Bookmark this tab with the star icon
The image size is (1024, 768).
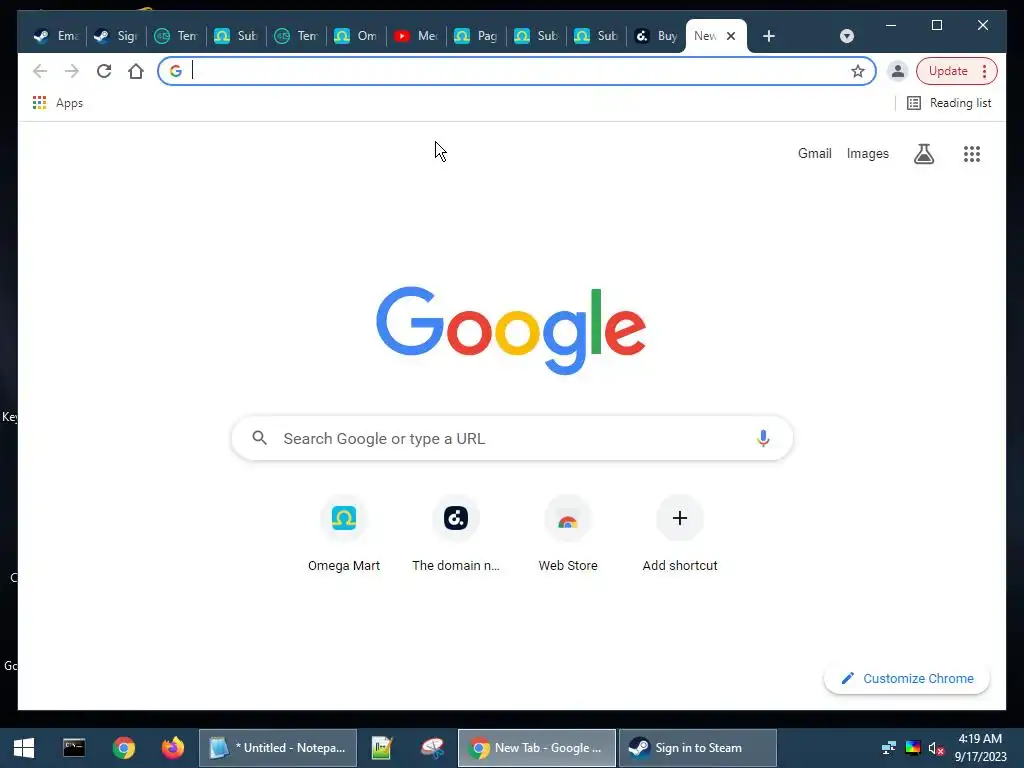point(857,71)
